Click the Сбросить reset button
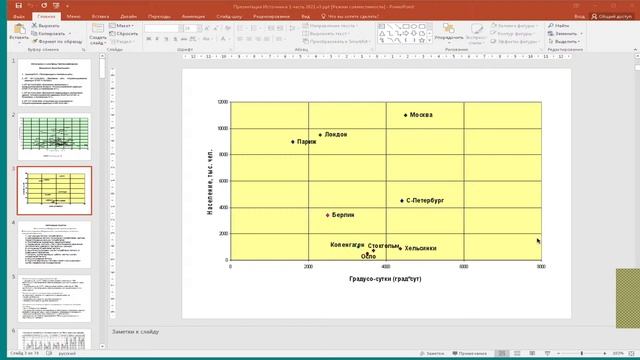Screen dimensions: 640x360 point(124,33)
